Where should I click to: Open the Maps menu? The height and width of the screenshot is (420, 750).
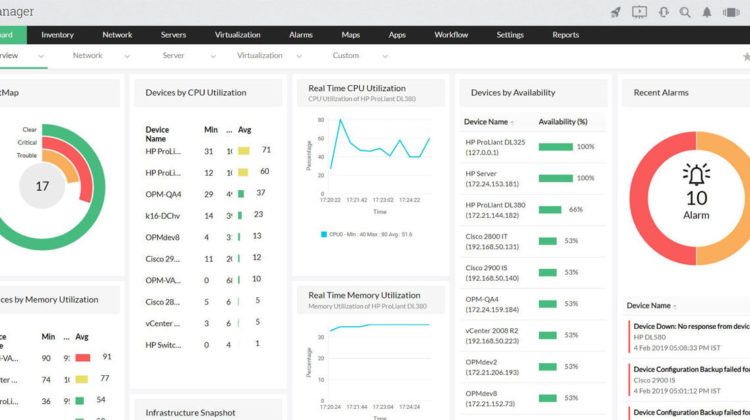tap(351, 35)
